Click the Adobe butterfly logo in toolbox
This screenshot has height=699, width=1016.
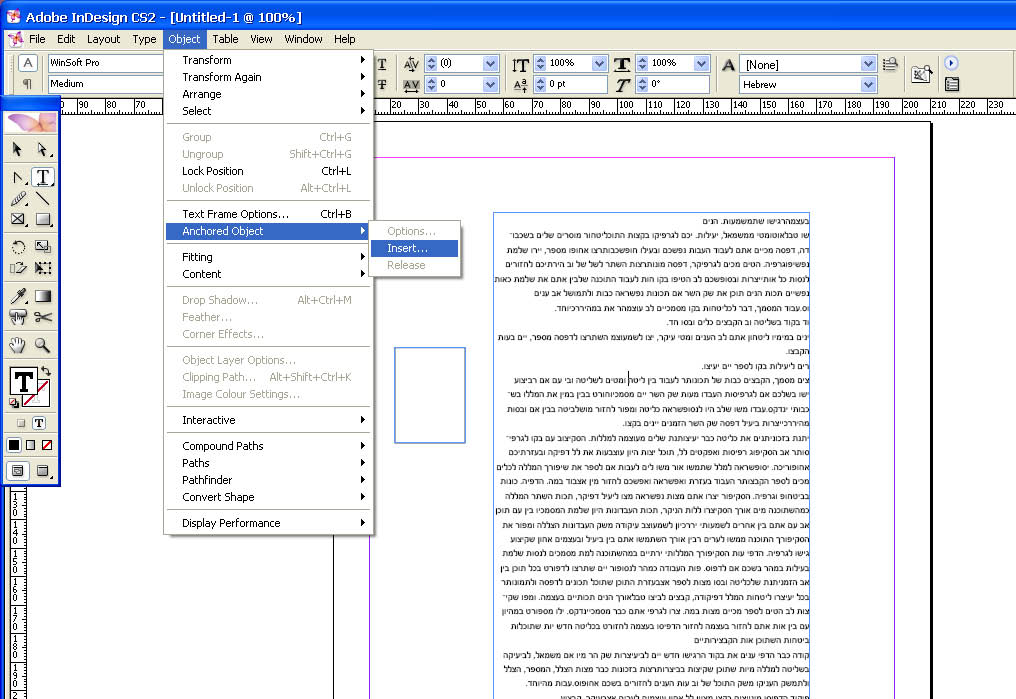click(31, 122)
